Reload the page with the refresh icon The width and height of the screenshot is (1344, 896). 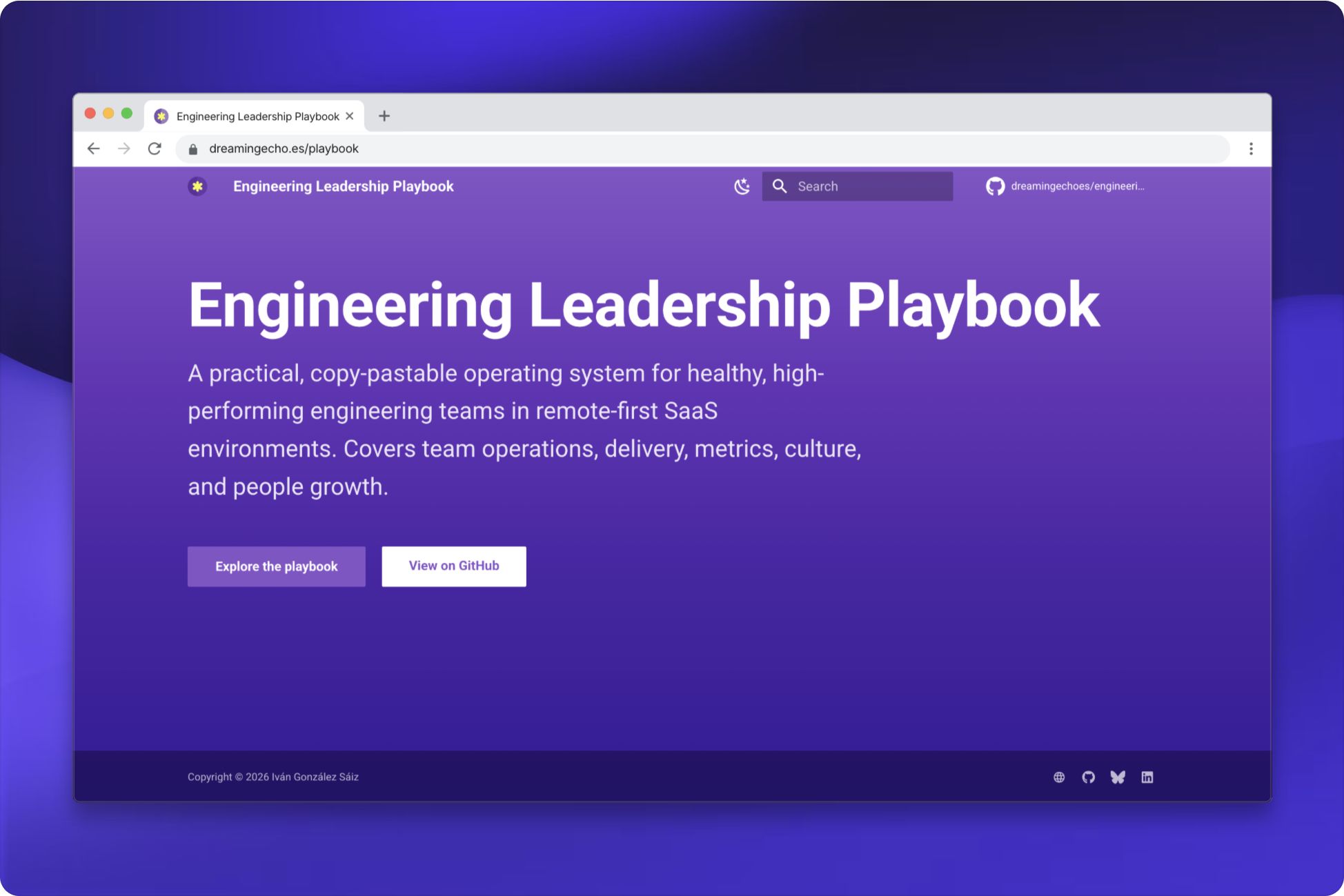155,148
